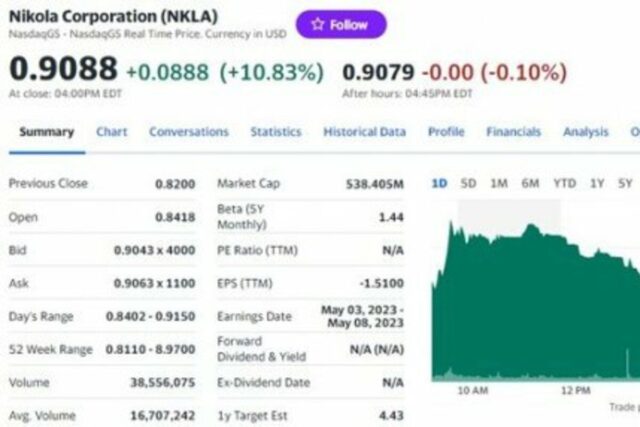Screen dimensions: 640x427
Task: Switch to the Analysis tab
Action: tap(585, 132)
